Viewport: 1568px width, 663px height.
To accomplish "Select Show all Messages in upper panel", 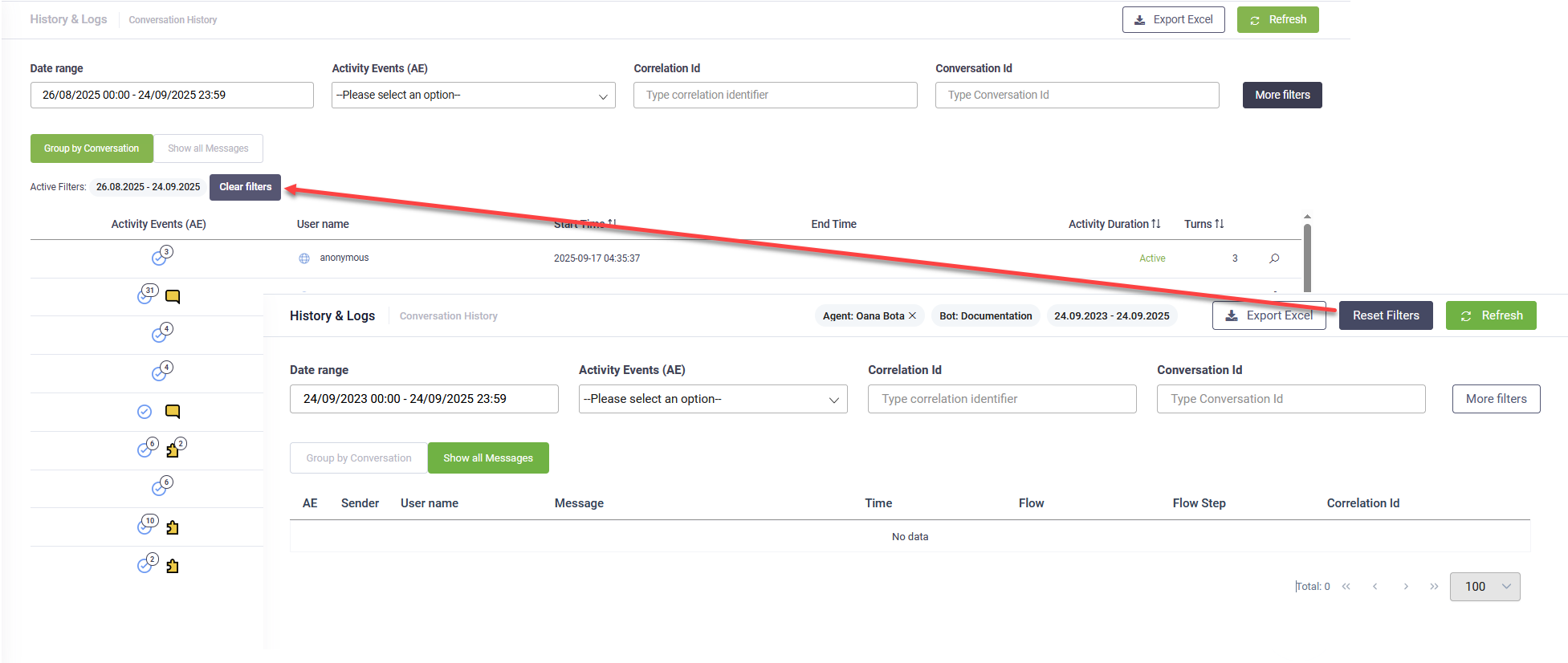I will 208,148.
